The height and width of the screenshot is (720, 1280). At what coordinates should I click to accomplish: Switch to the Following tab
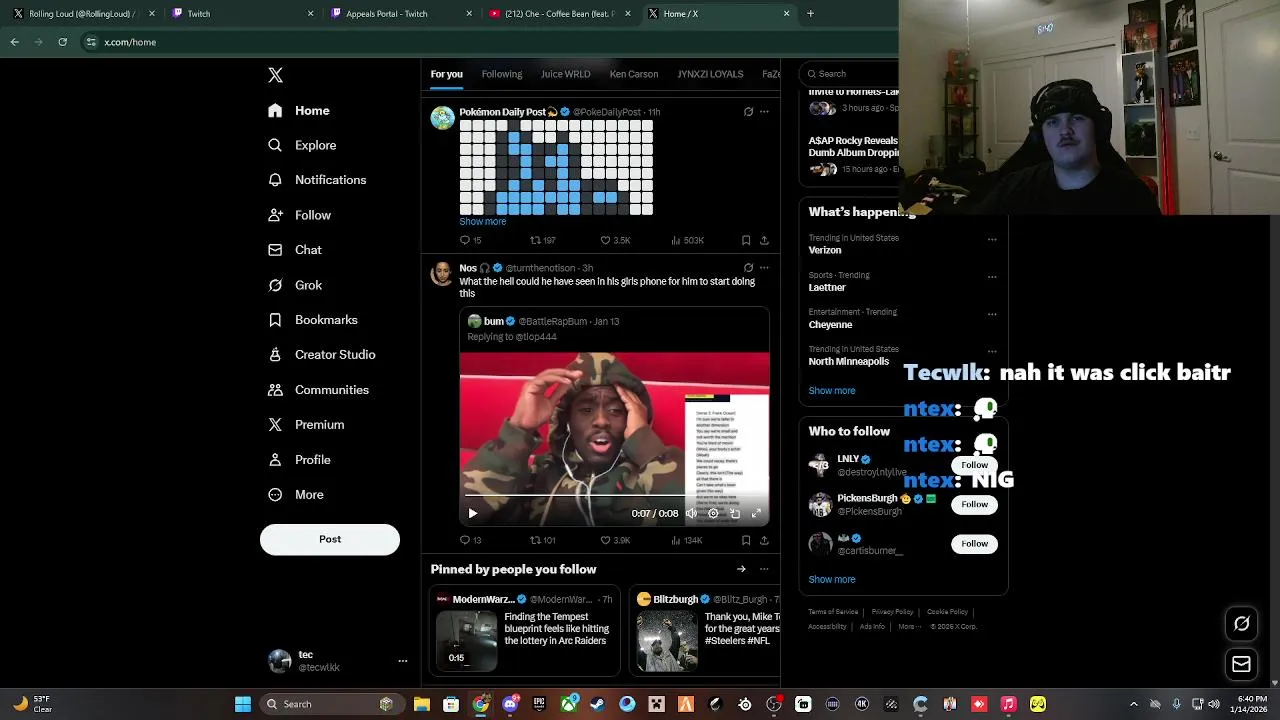(x=502, y=74)
